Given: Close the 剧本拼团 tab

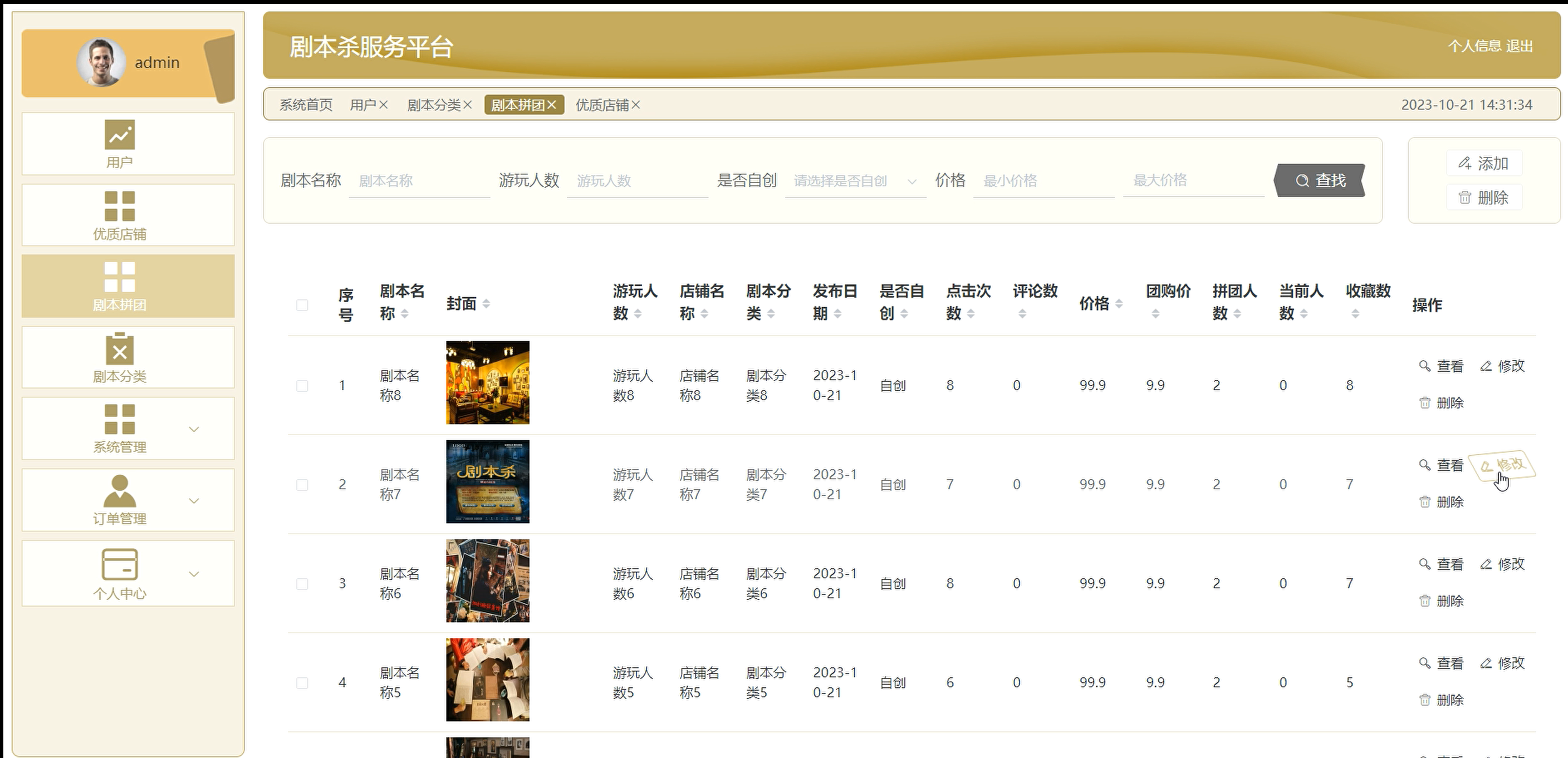Looking at the screenshot, I should (551, 105).
